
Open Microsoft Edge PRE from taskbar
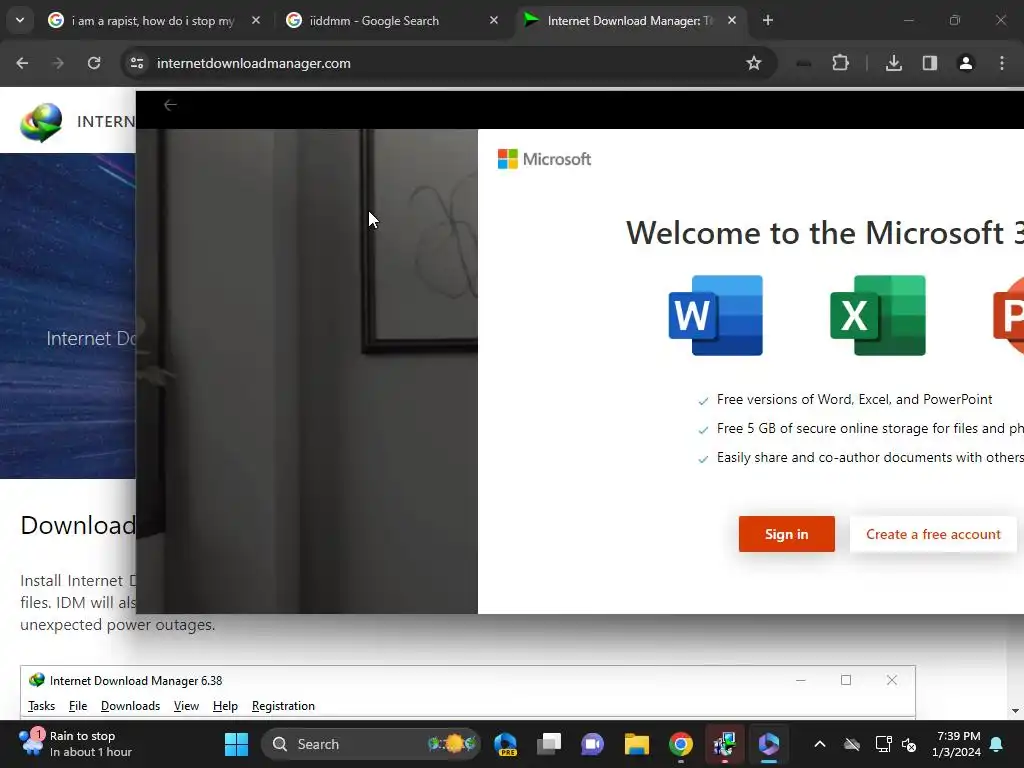point(505,744)
